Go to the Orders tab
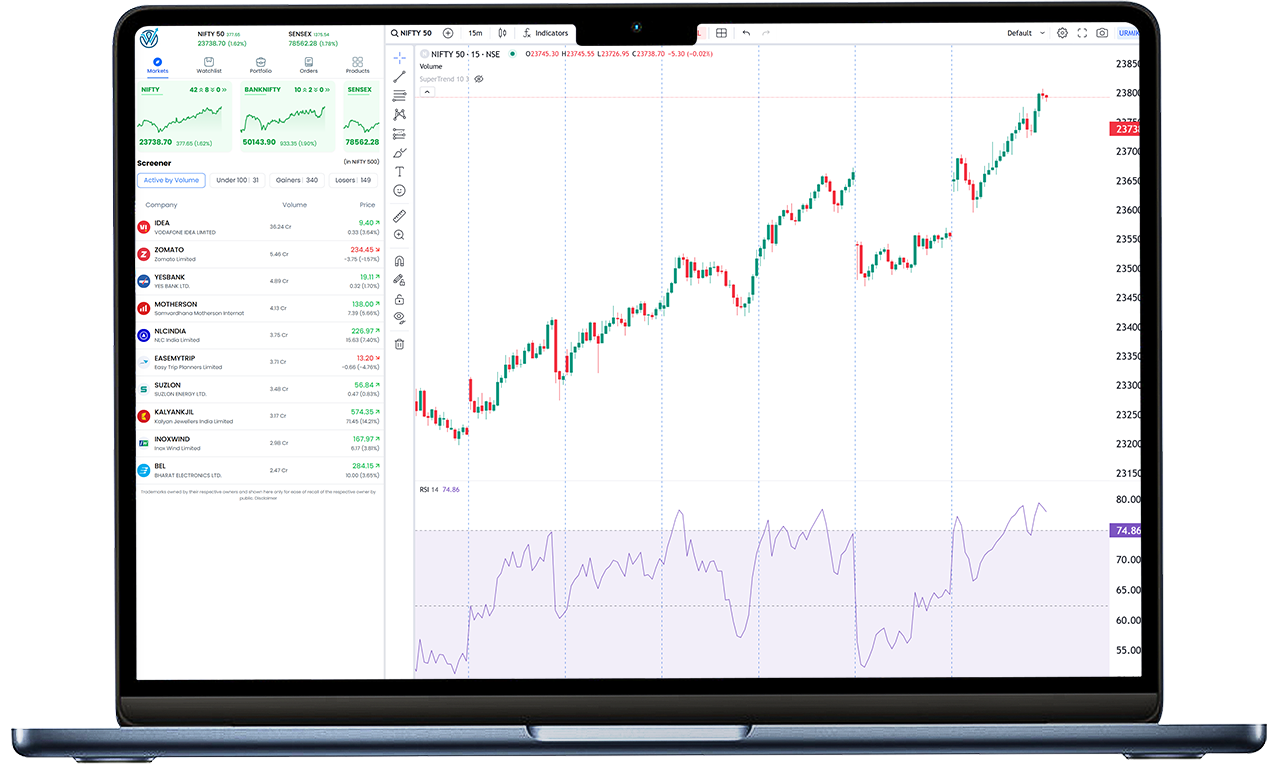Viewport: 1280px width, 784px height. pos(309,66)
